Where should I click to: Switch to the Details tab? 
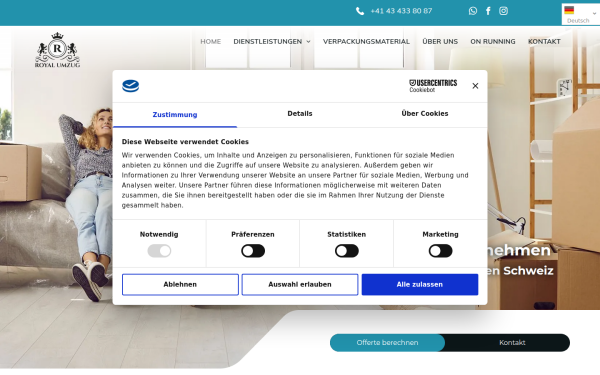[300, 114]
